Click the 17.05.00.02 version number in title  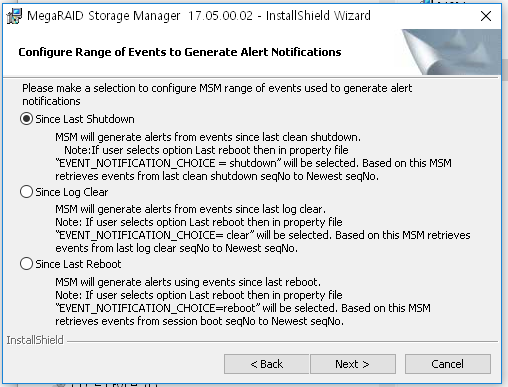click(x=220, y=16)
